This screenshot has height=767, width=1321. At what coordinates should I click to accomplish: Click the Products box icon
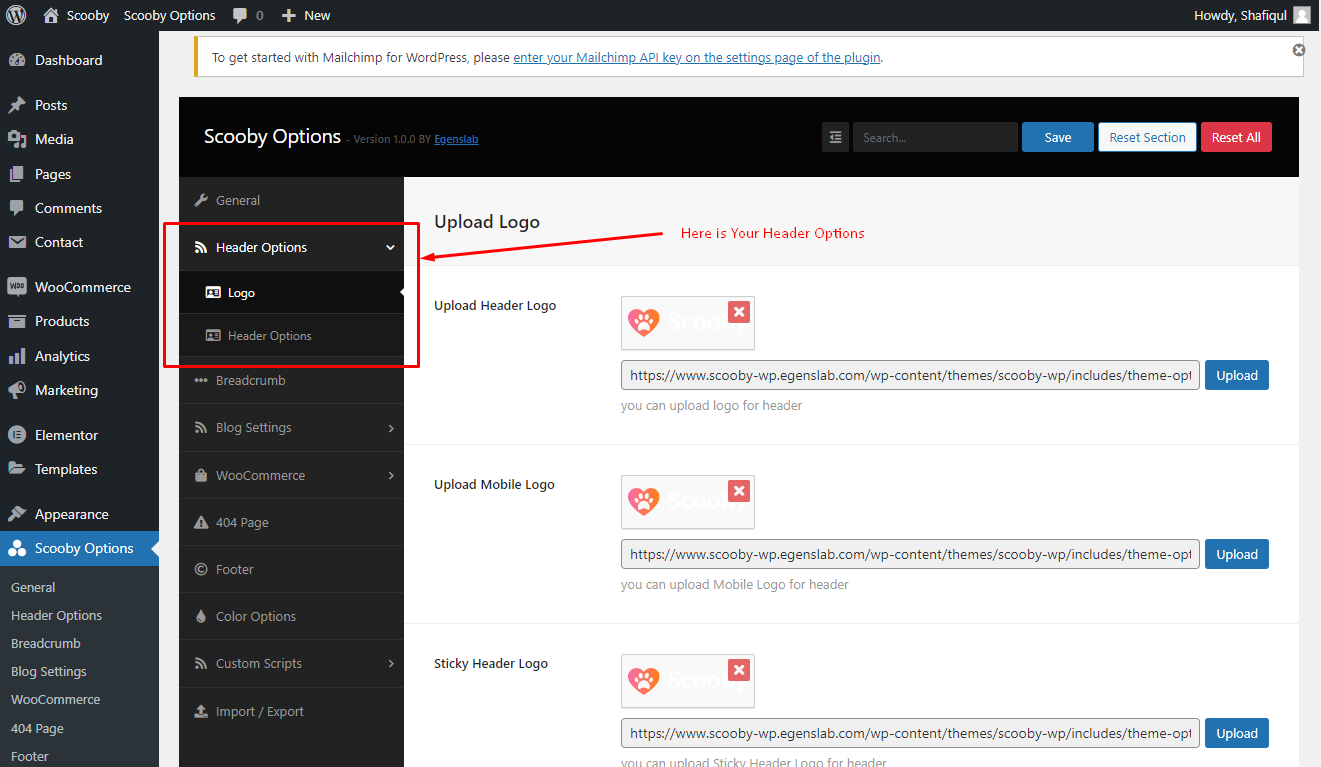pos(17,321)
